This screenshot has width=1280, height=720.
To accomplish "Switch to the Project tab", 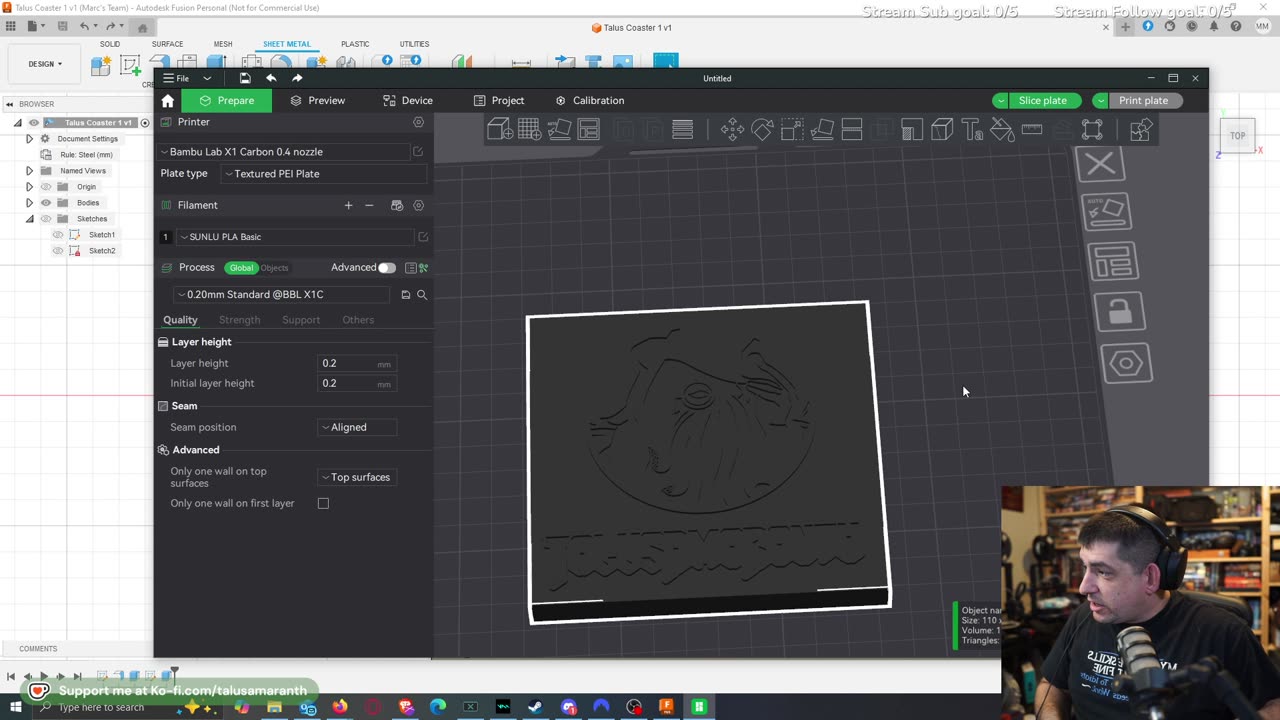I will pyautogui.click(x=499, y=101).
